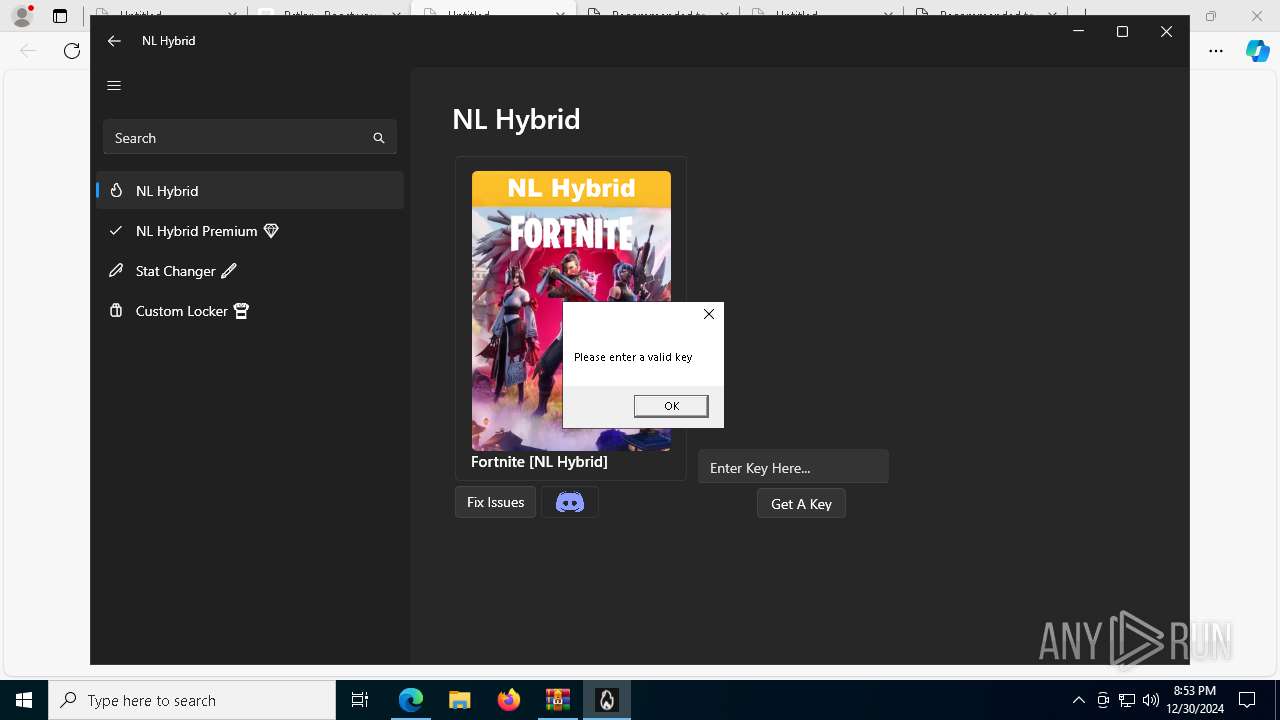Show hidden system tray icons
The width and height of the screenshot is (1280, 720).
click(1078, 700)
